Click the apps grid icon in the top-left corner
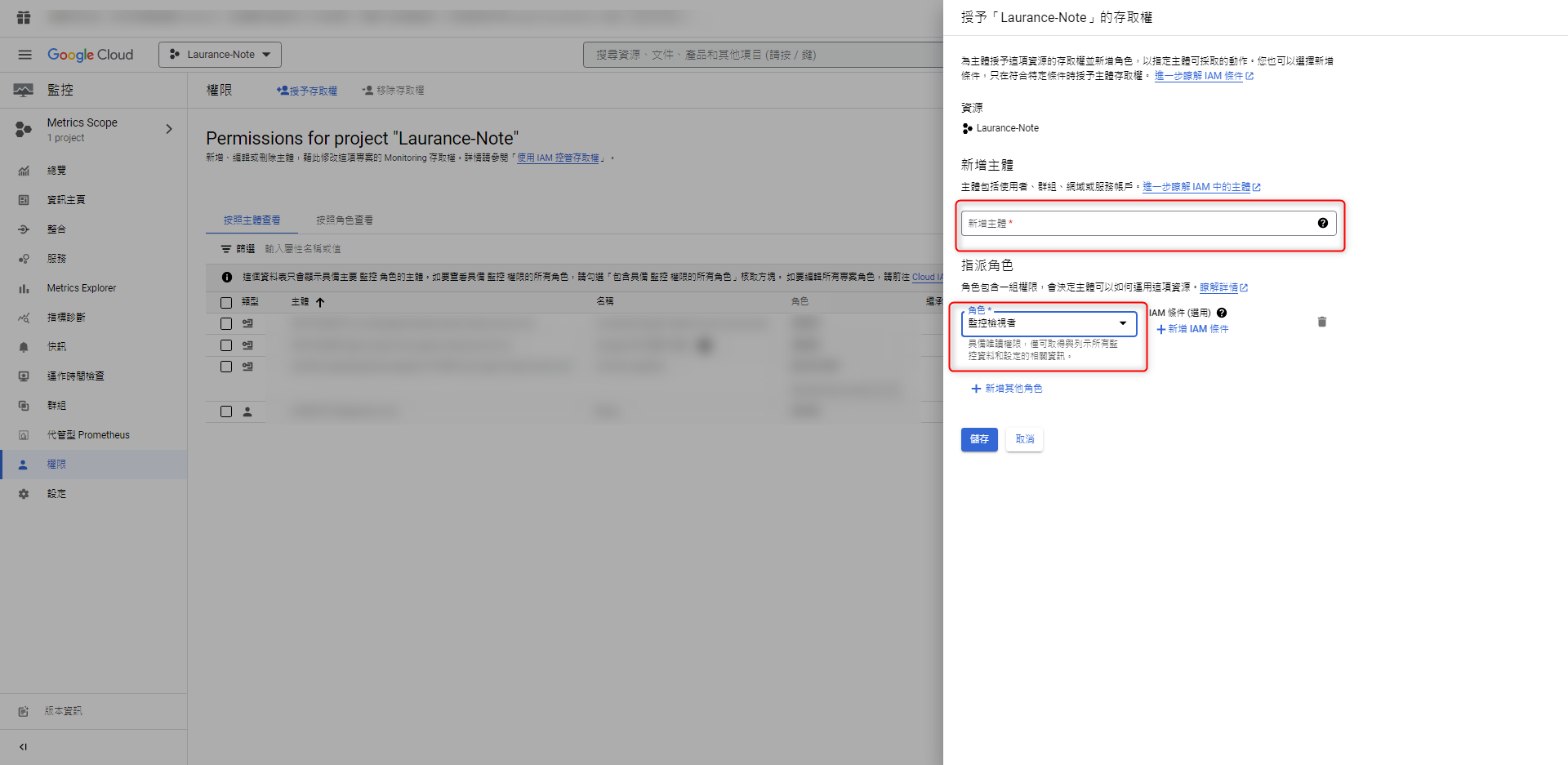 (24, 17)
